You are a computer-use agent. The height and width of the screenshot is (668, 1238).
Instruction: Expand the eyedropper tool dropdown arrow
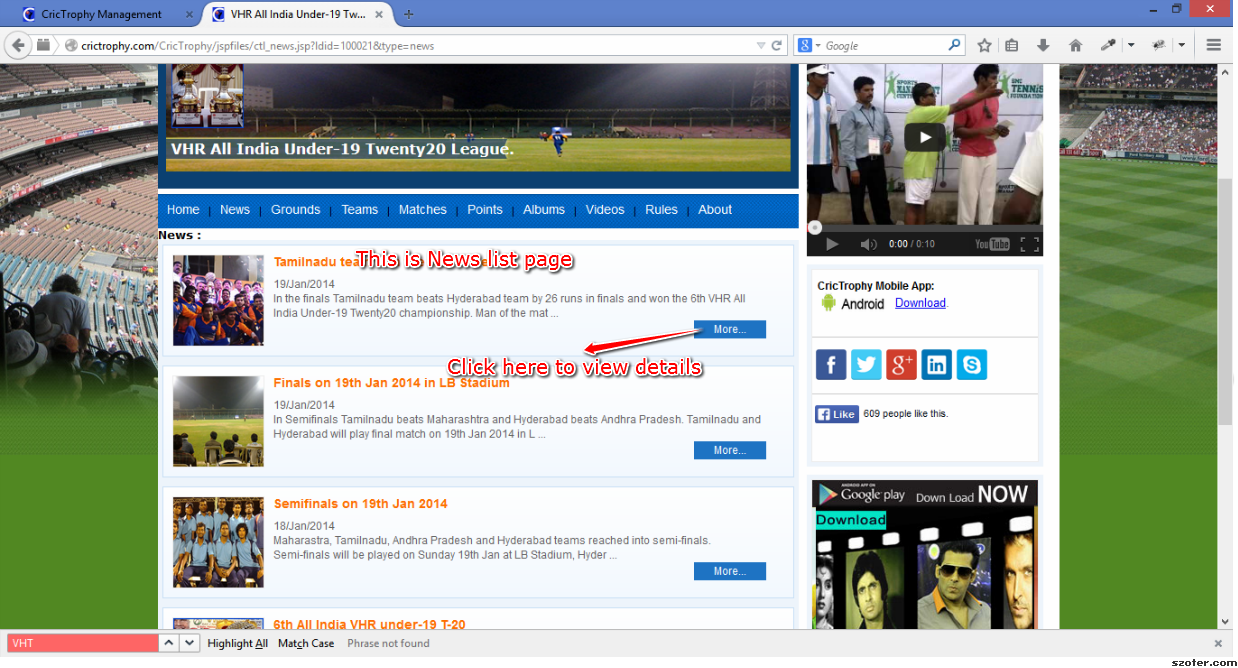click(x=1131, y=46)
